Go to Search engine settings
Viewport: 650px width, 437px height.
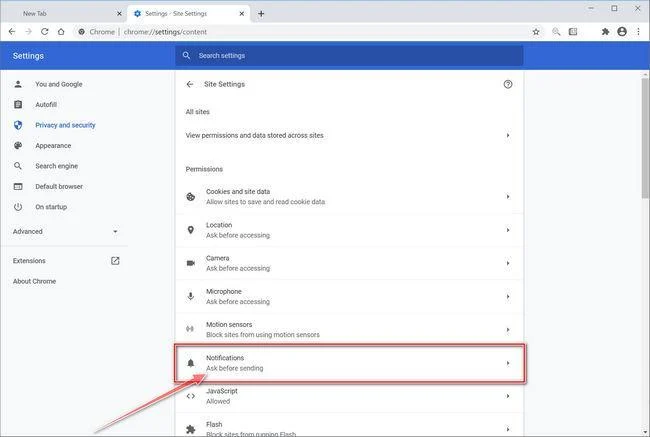tap(56, 166)
